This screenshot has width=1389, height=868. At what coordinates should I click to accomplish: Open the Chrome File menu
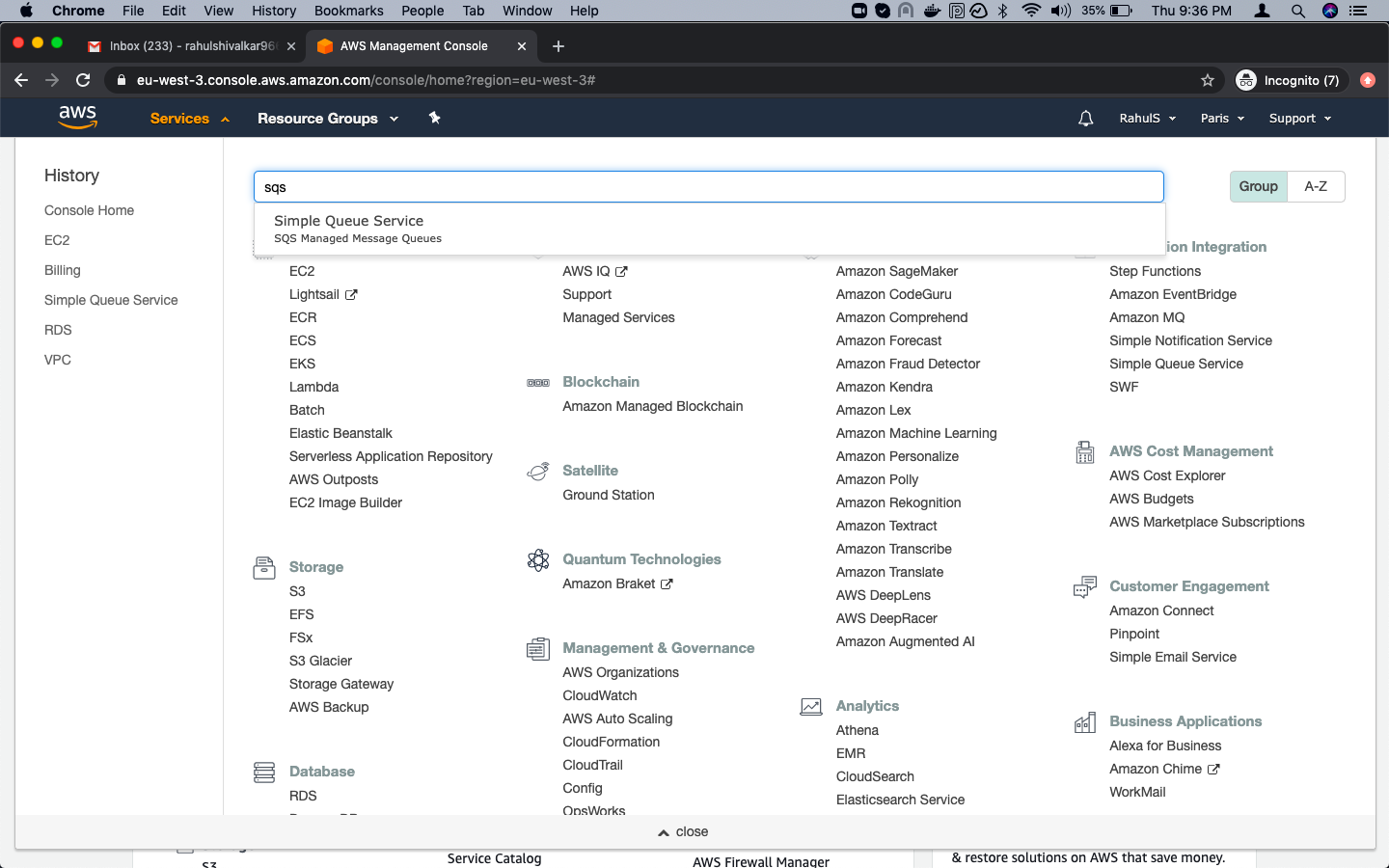click(x=133, y=11)
